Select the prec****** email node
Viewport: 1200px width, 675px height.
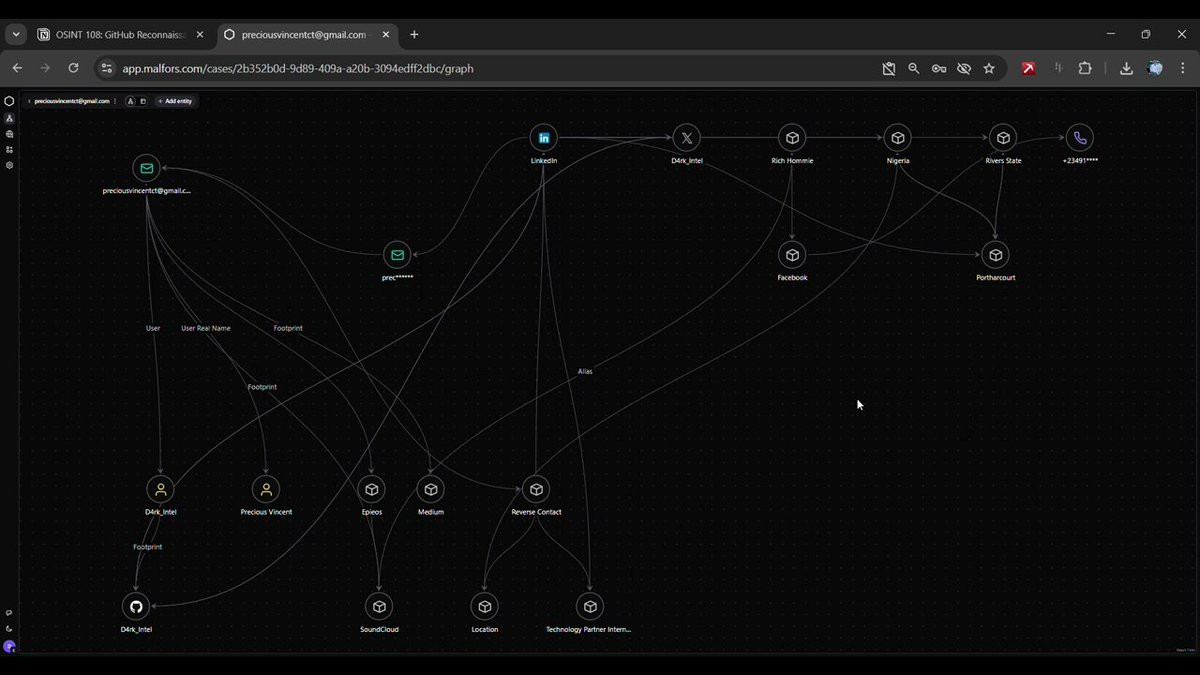(397, 255)
